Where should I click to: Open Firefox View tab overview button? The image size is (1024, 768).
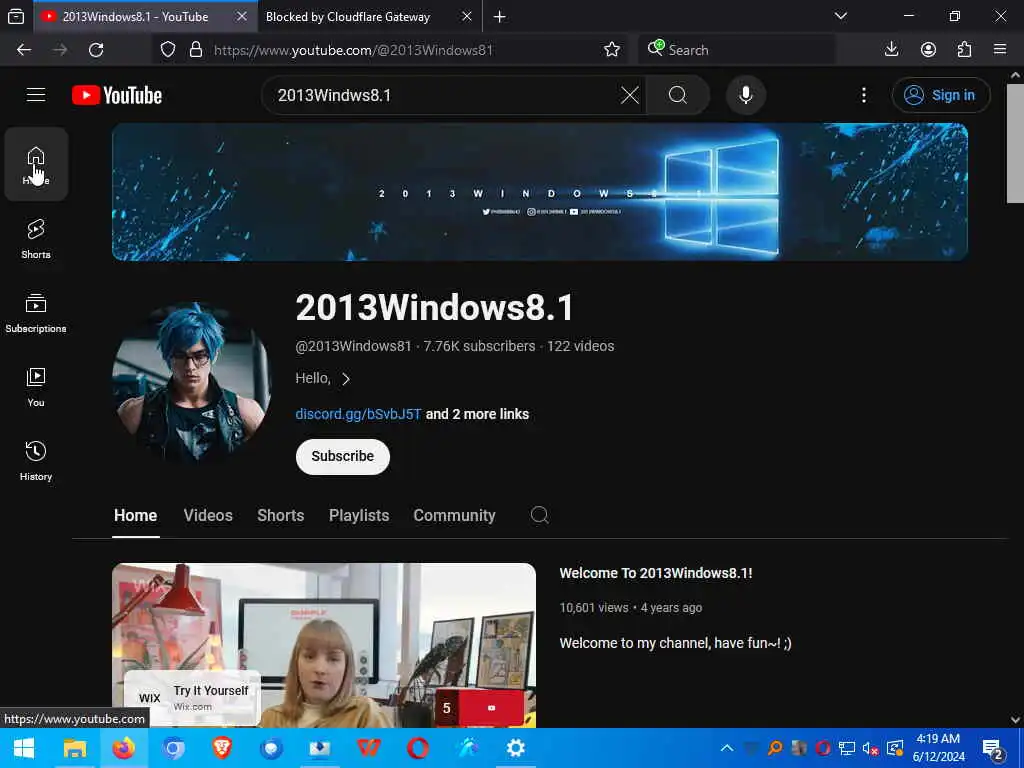click(x=16, y=16)
